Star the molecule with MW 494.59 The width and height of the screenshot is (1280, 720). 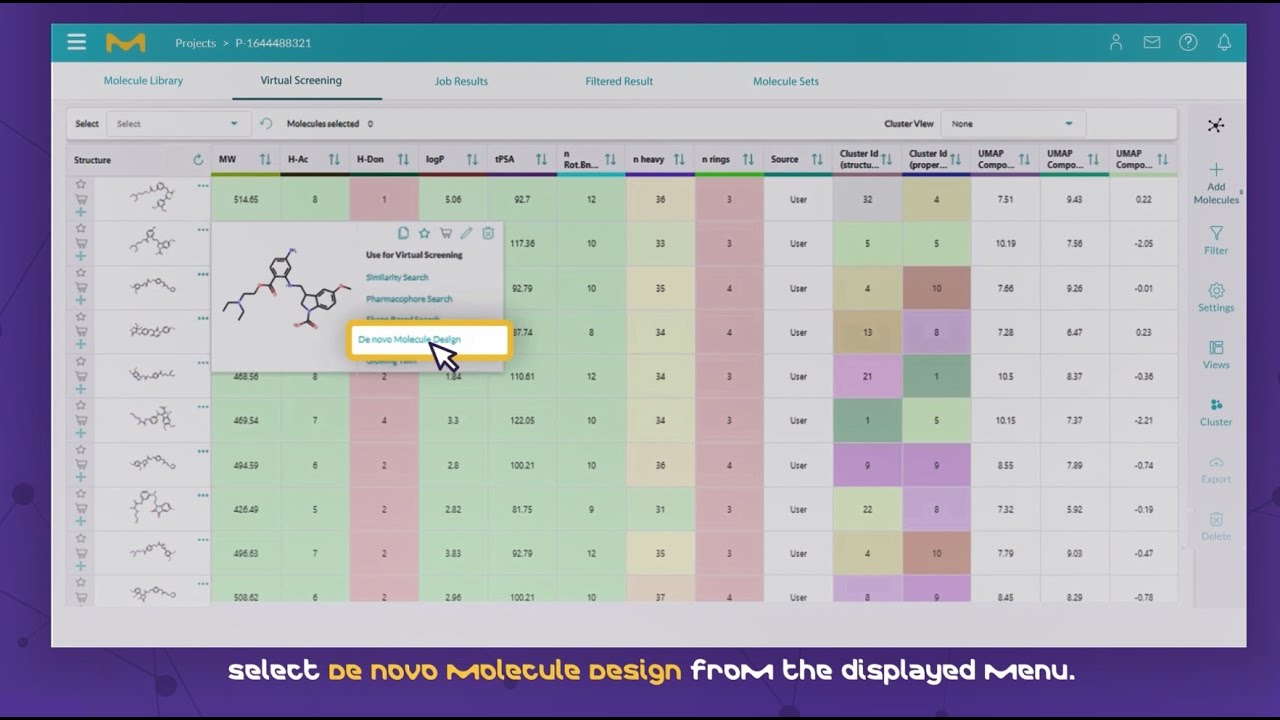[81, 449]
